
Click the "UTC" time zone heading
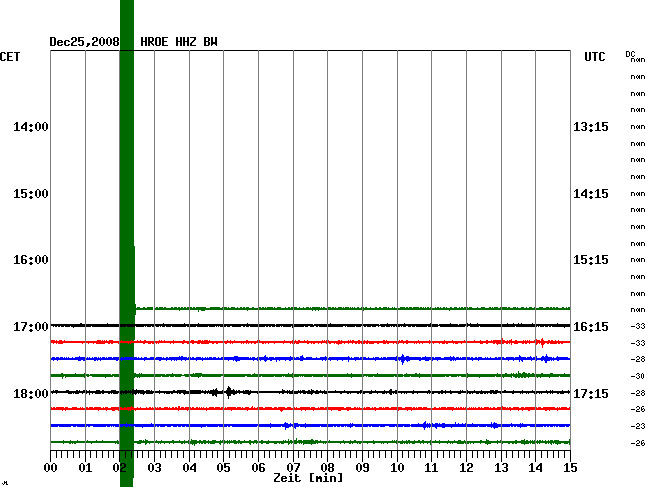pyautogui.click(x=594, y=57)
